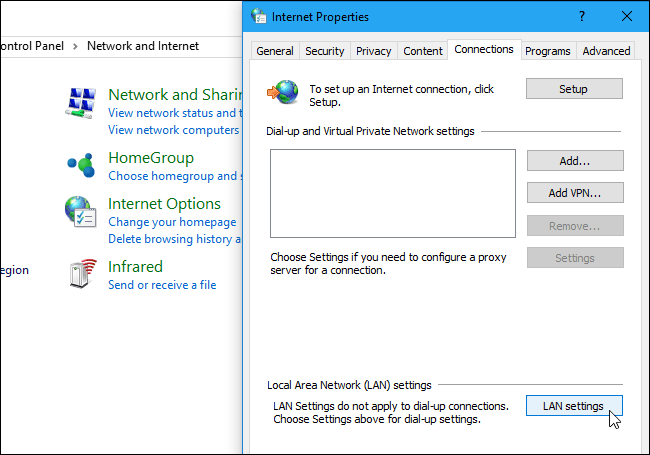Click the Add VPN... button
The width and height of the screenshot is (650, 455).
575,193
